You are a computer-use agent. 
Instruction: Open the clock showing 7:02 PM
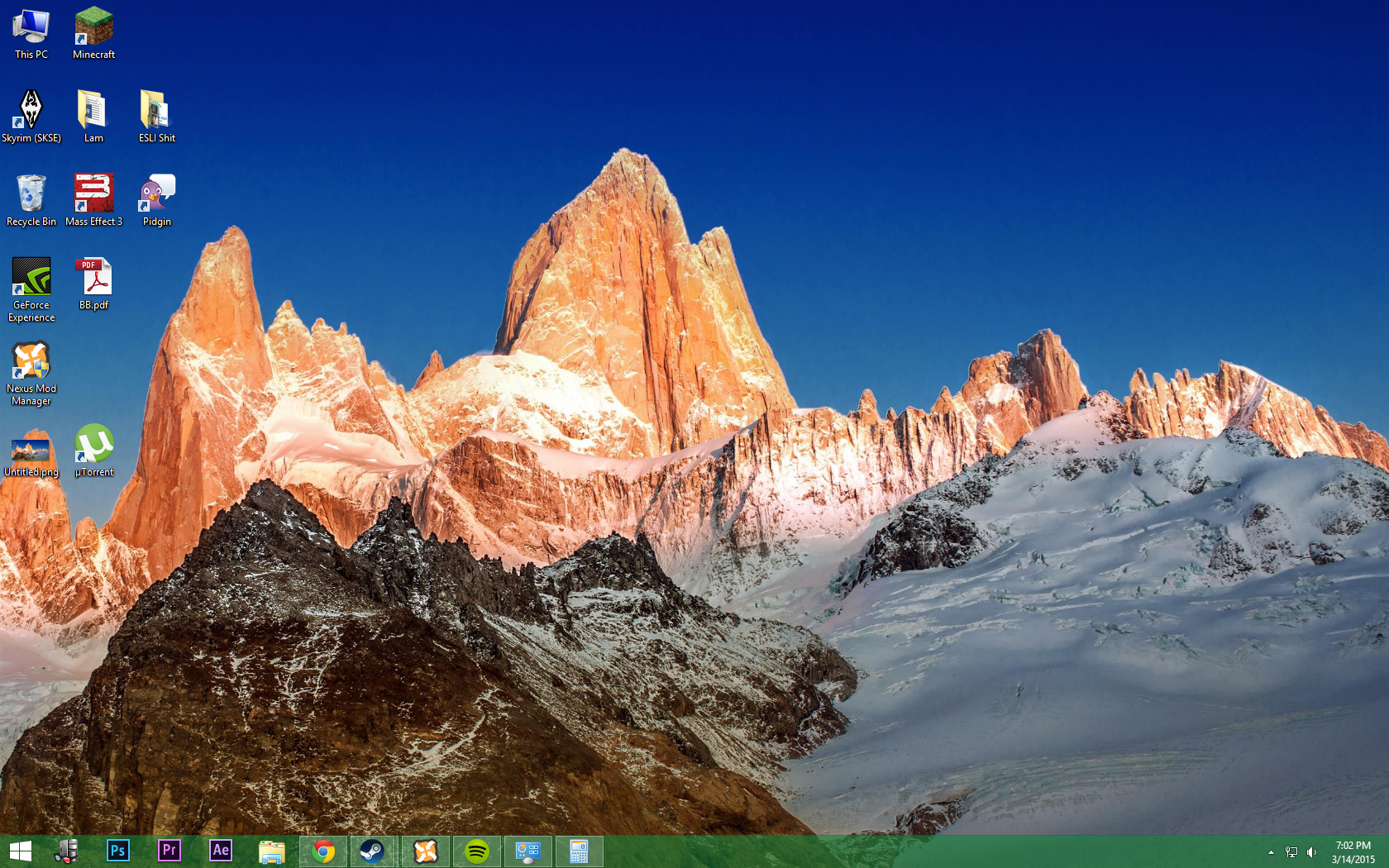(x=1353, y=852)
